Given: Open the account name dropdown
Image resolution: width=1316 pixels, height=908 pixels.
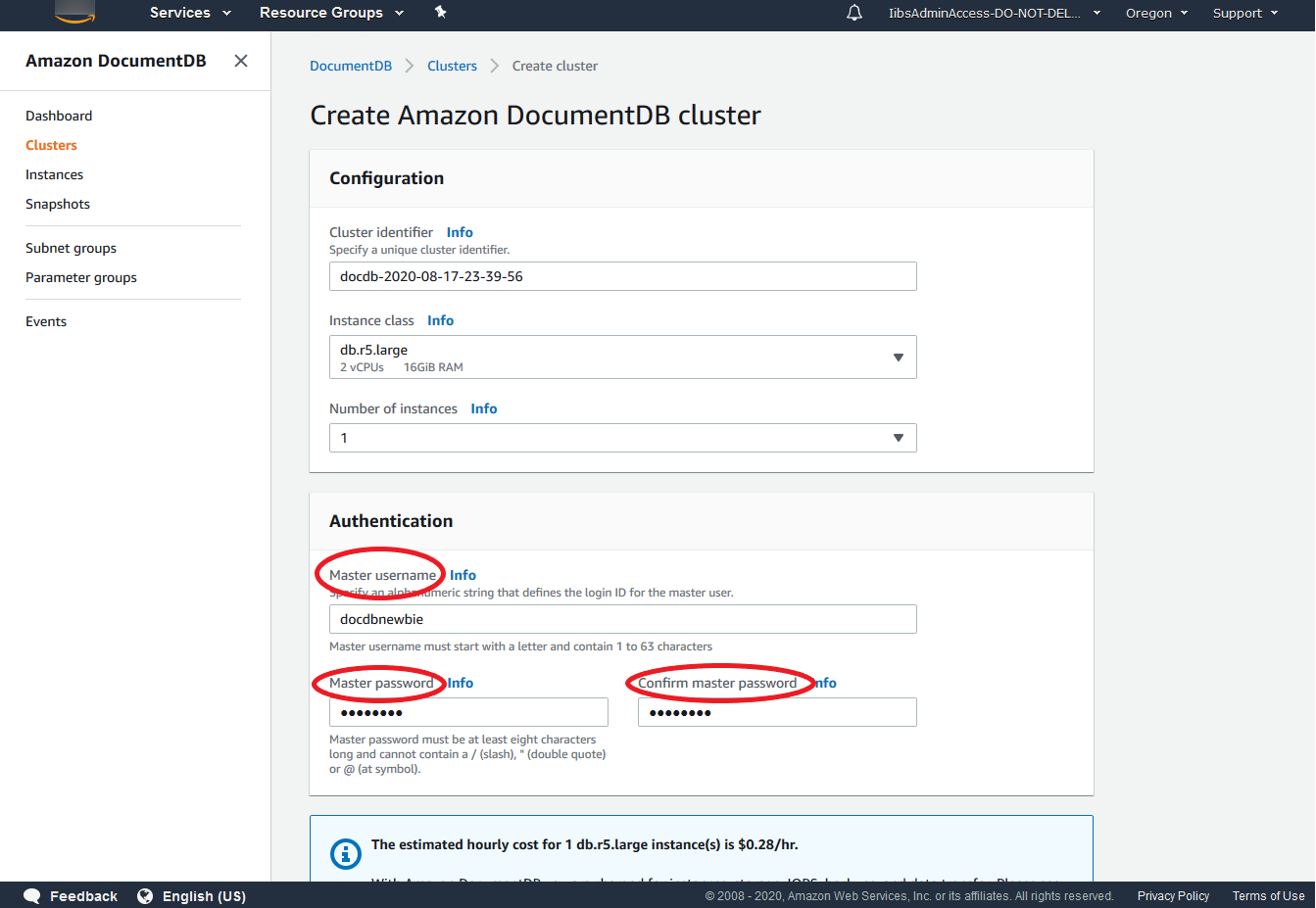Looking at the screenshot, I should [x=994, y=13].
